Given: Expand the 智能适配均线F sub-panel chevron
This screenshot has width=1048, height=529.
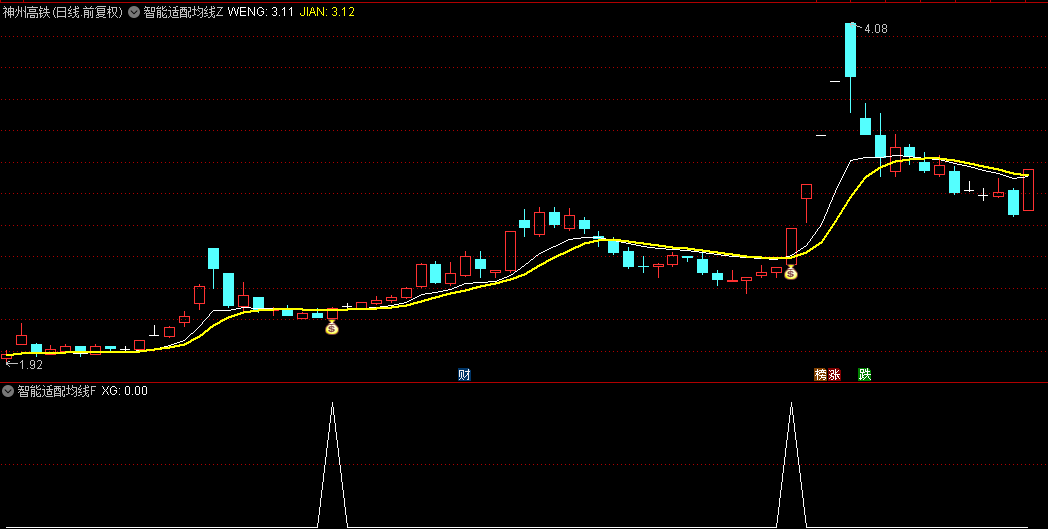Looking at the screenshot, I should coord(8,391).
